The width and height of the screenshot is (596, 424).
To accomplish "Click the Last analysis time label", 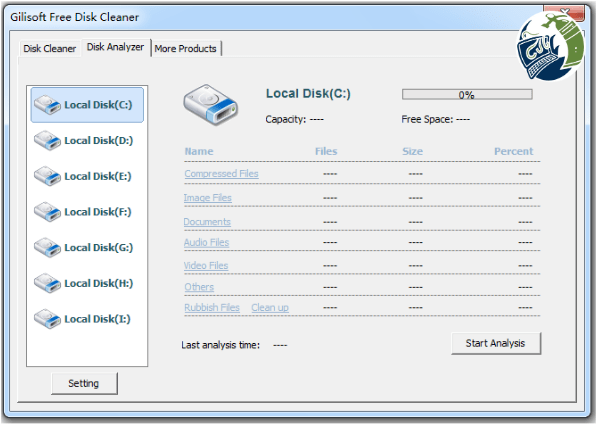I will pyautogui.click(x=220, y=345).
